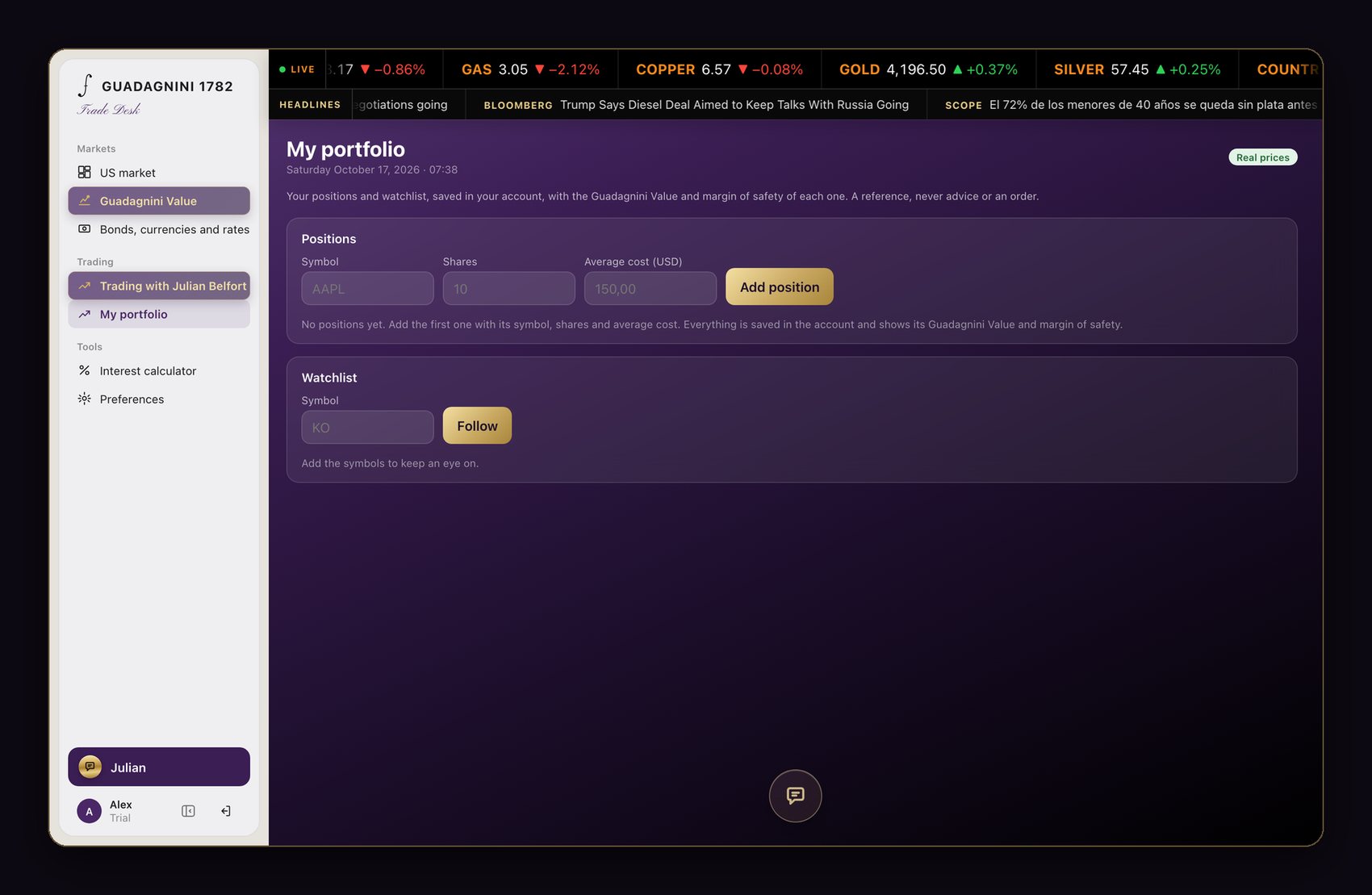Click Add position button

(x=780, y=286)
